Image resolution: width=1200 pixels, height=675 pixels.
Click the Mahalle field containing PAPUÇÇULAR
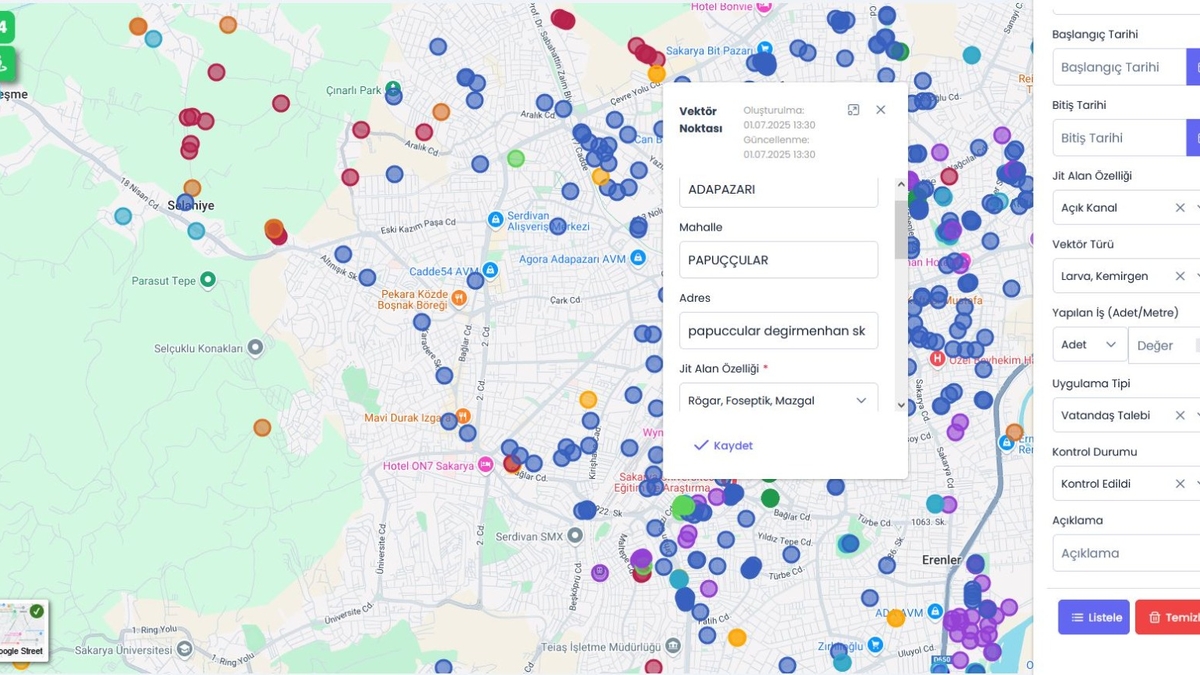point(778,260)
